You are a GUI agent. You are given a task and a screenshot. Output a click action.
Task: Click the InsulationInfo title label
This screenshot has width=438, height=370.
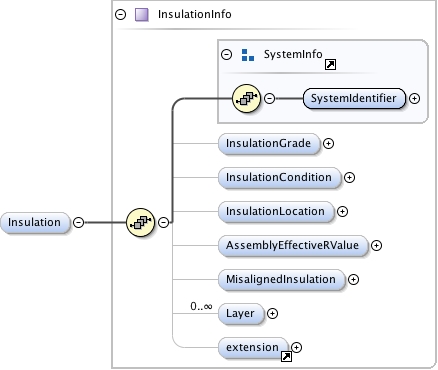[x=195, y=14]
